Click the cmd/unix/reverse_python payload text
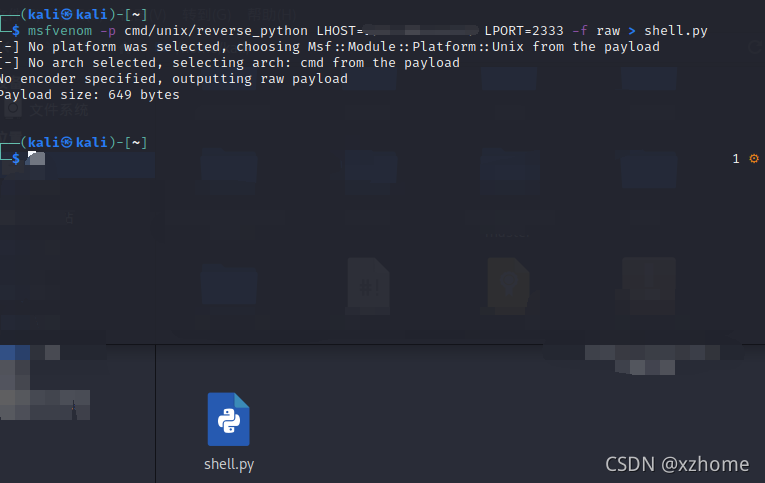The width and height of the screenshot is (765, 483). tap(216, 31)
